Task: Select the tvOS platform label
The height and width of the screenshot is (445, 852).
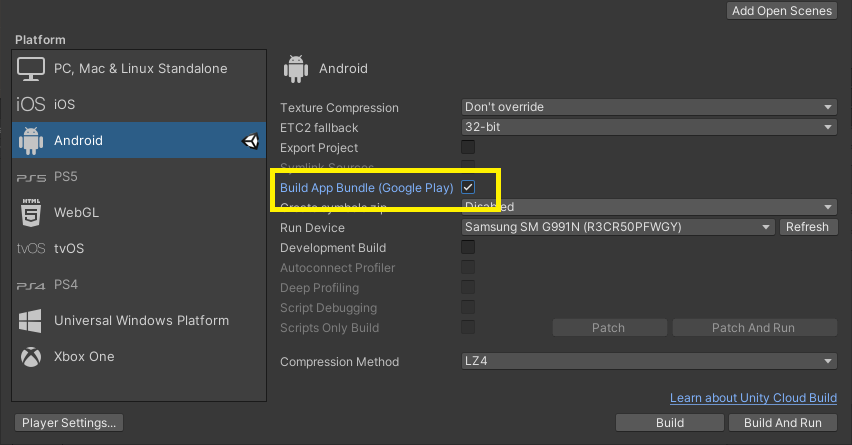Action: coord(69,248)
